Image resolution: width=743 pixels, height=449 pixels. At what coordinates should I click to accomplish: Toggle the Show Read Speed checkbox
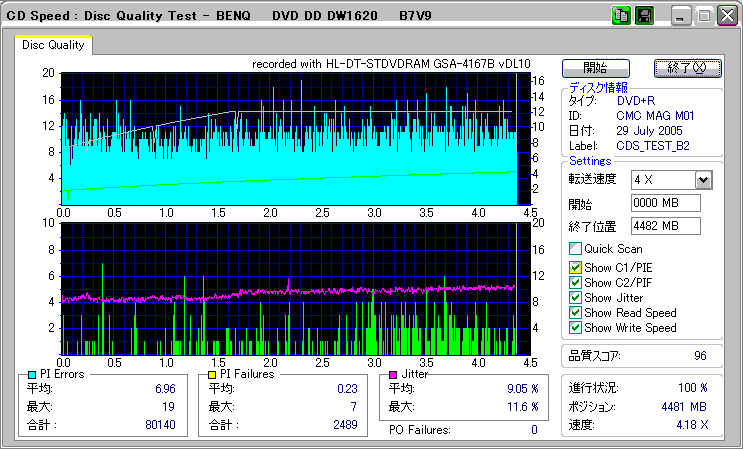click(x=575, y=312)
